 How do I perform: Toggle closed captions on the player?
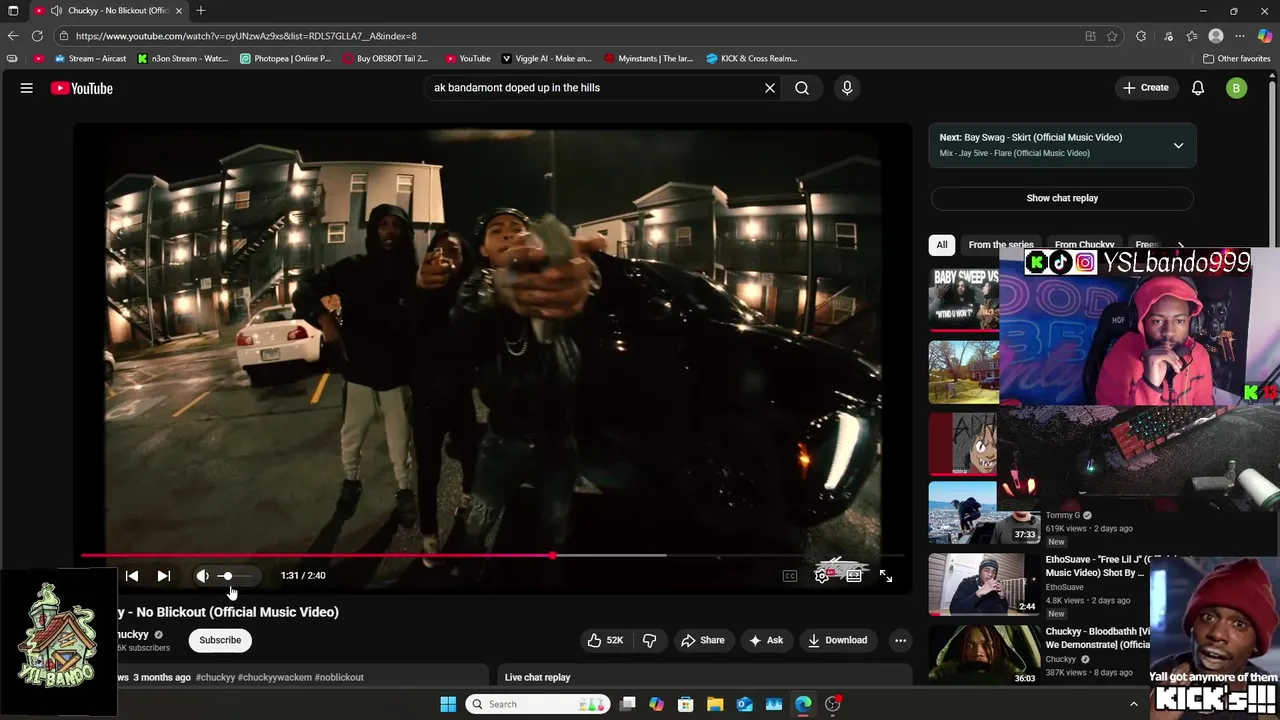coord(790,576)
